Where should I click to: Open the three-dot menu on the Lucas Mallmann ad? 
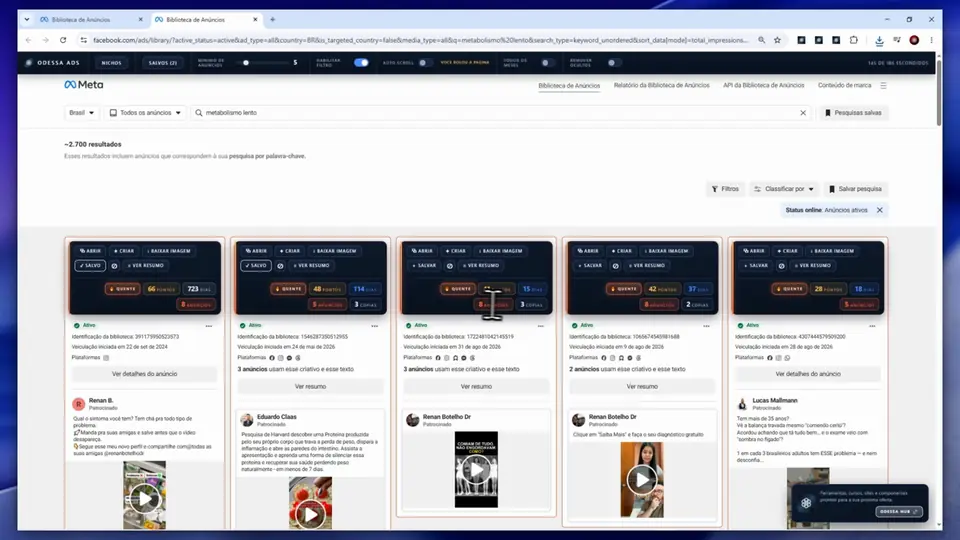click(872, 326)
